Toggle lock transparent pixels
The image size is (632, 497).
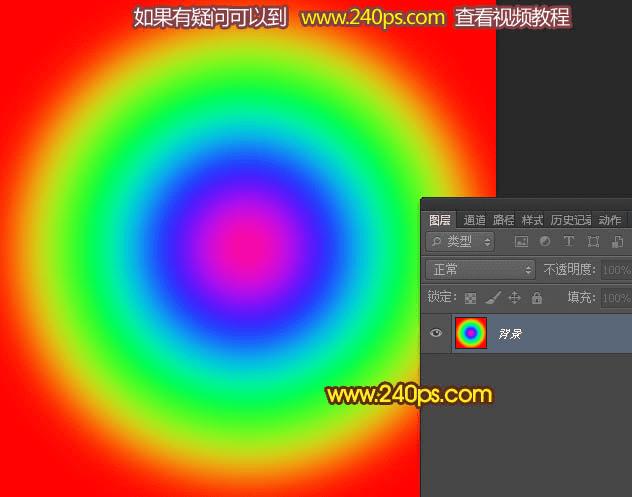click(x=470, y=298)
